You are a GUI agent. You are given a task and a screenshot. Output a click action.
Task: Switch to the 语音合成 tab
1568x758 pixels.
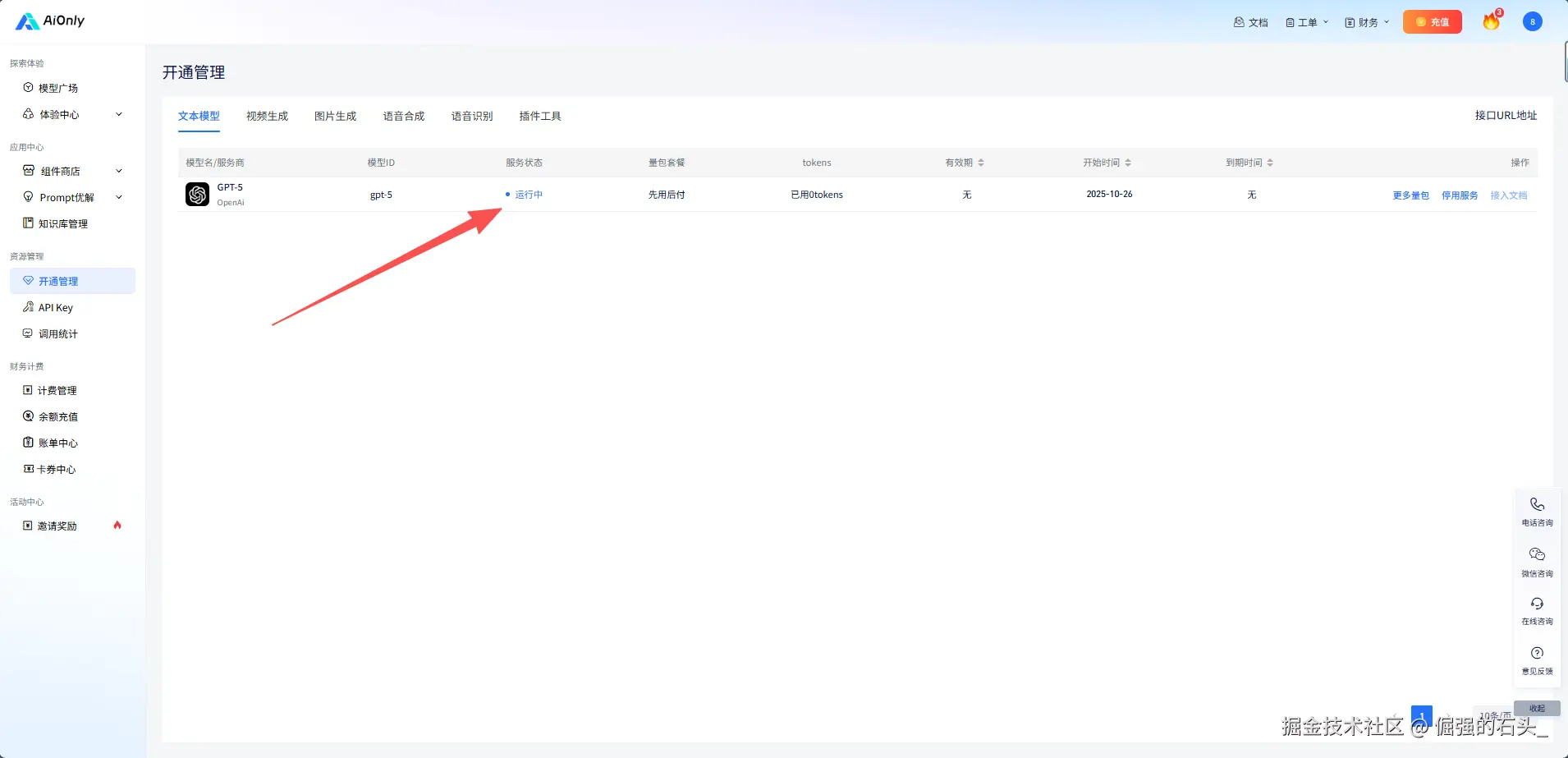(404, 116)
